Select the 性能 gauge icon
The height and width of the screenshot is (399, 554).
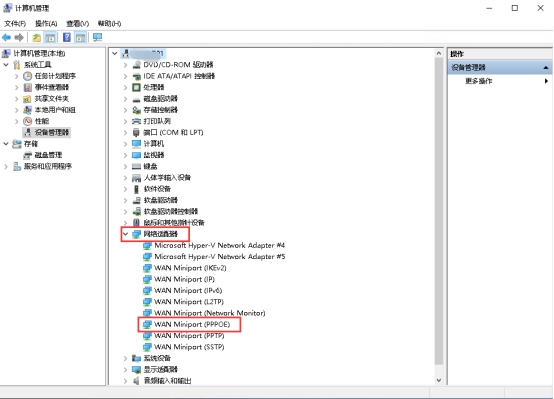[x=28, y=121]
